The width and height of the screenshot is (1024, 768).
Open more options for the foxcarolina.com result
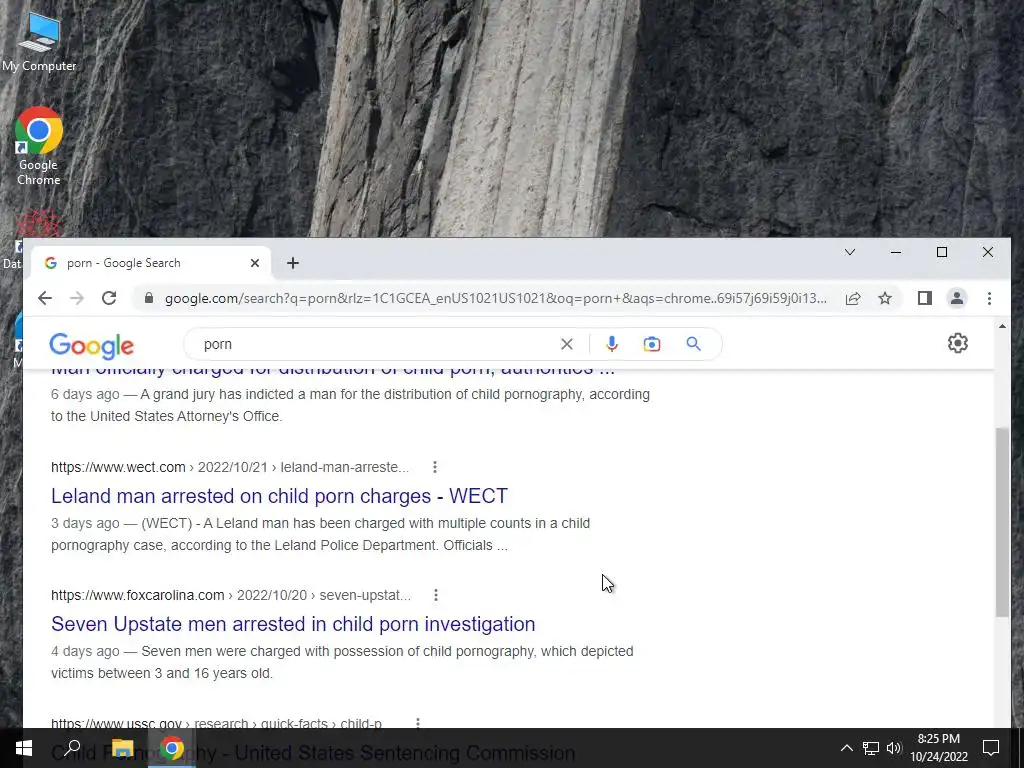436,595
